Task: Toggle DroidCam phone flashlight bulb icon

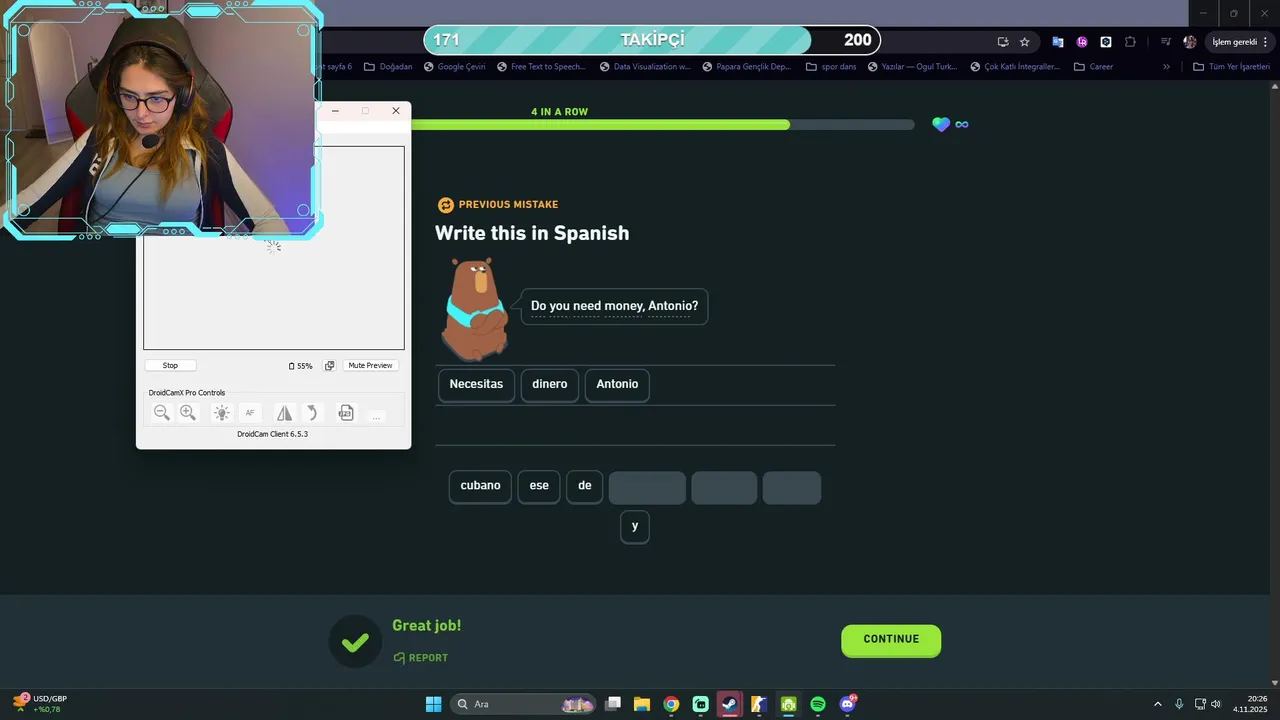Action: coord(222,413)
